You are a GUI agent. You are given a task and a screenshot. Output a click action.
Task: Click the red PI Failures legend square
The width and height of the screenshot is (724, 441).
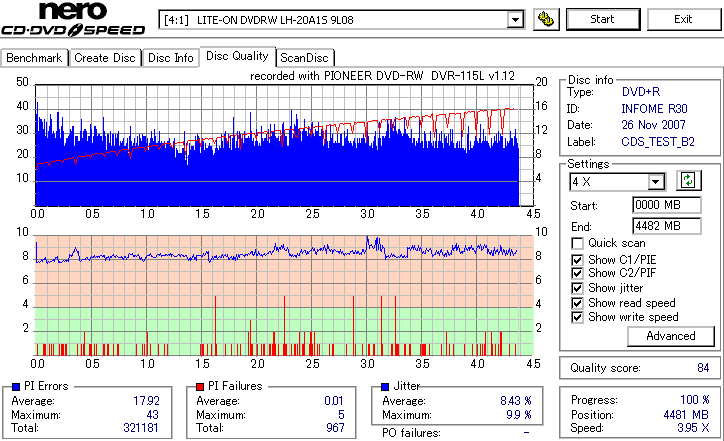(200, 387)
